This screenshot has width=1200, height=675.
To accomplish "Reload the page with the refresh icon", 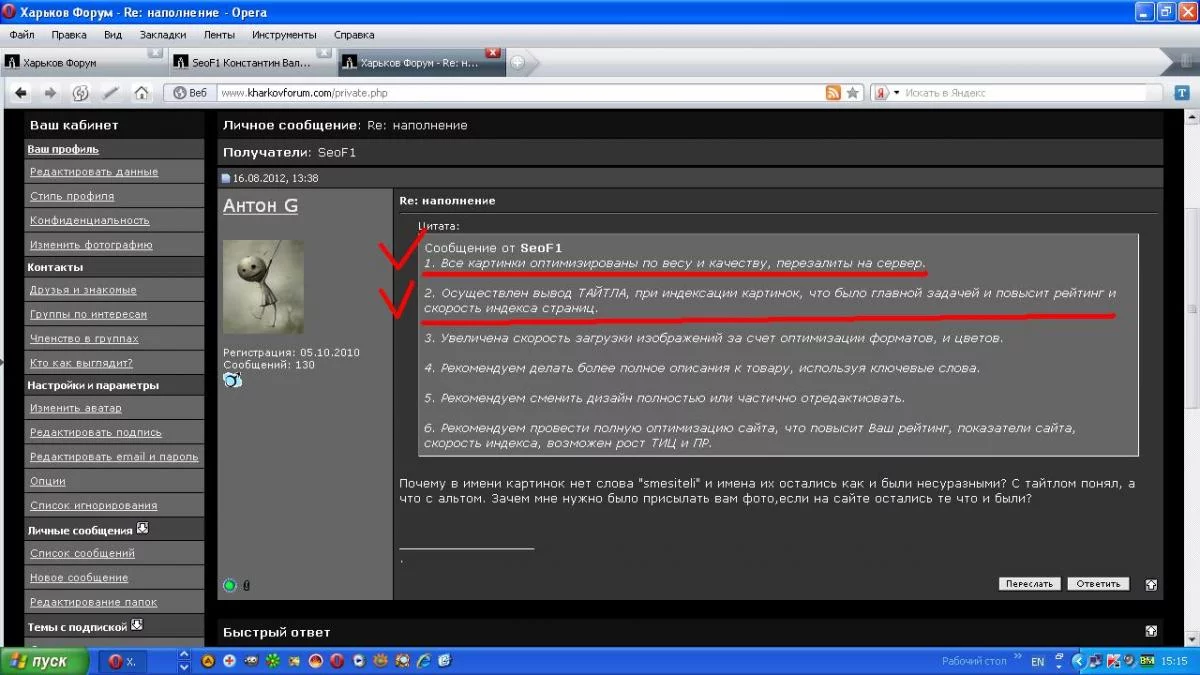I will [x=81, y=93].
